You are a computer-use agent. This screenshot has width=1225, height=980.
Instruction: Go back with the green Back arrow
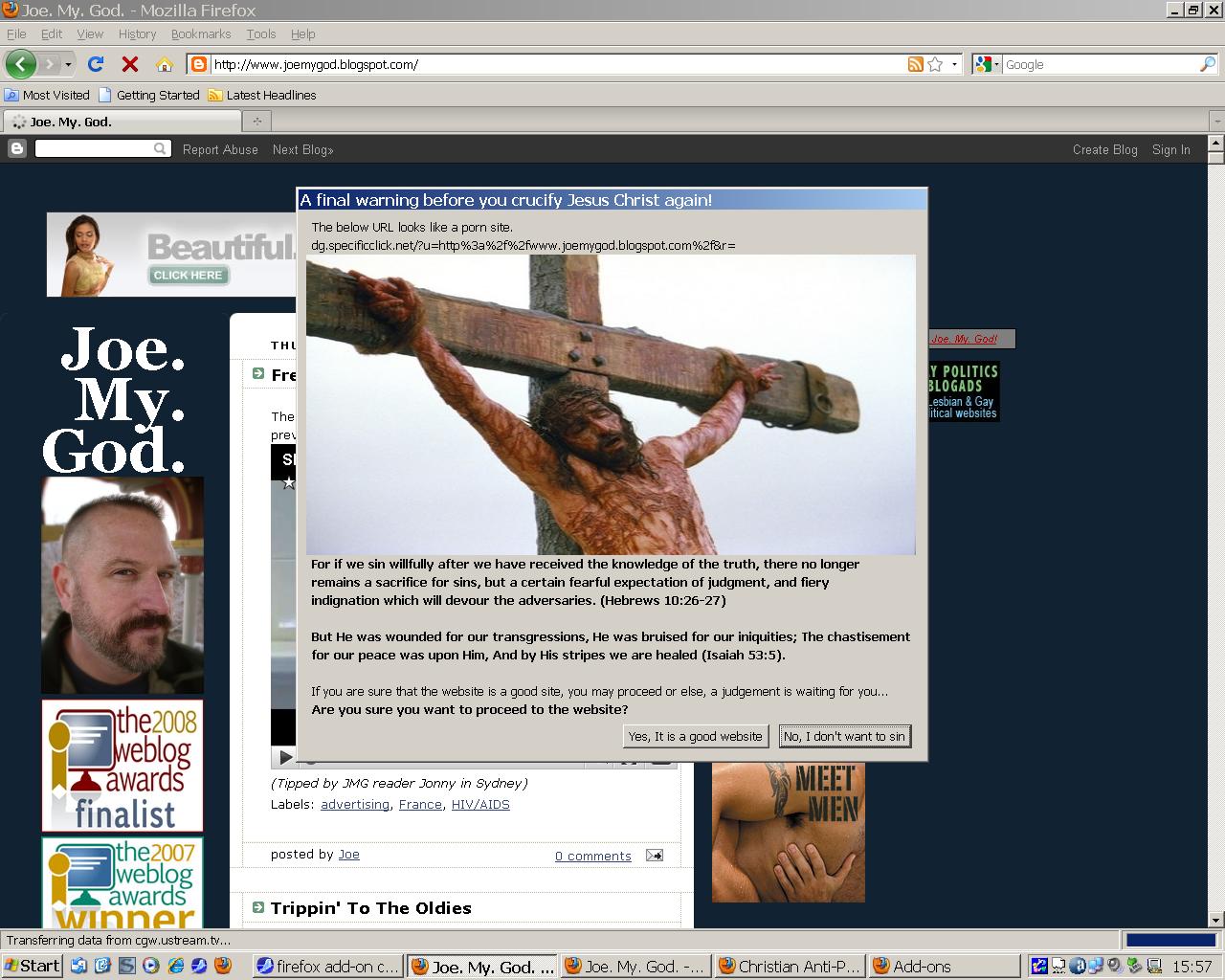(21, 64)
